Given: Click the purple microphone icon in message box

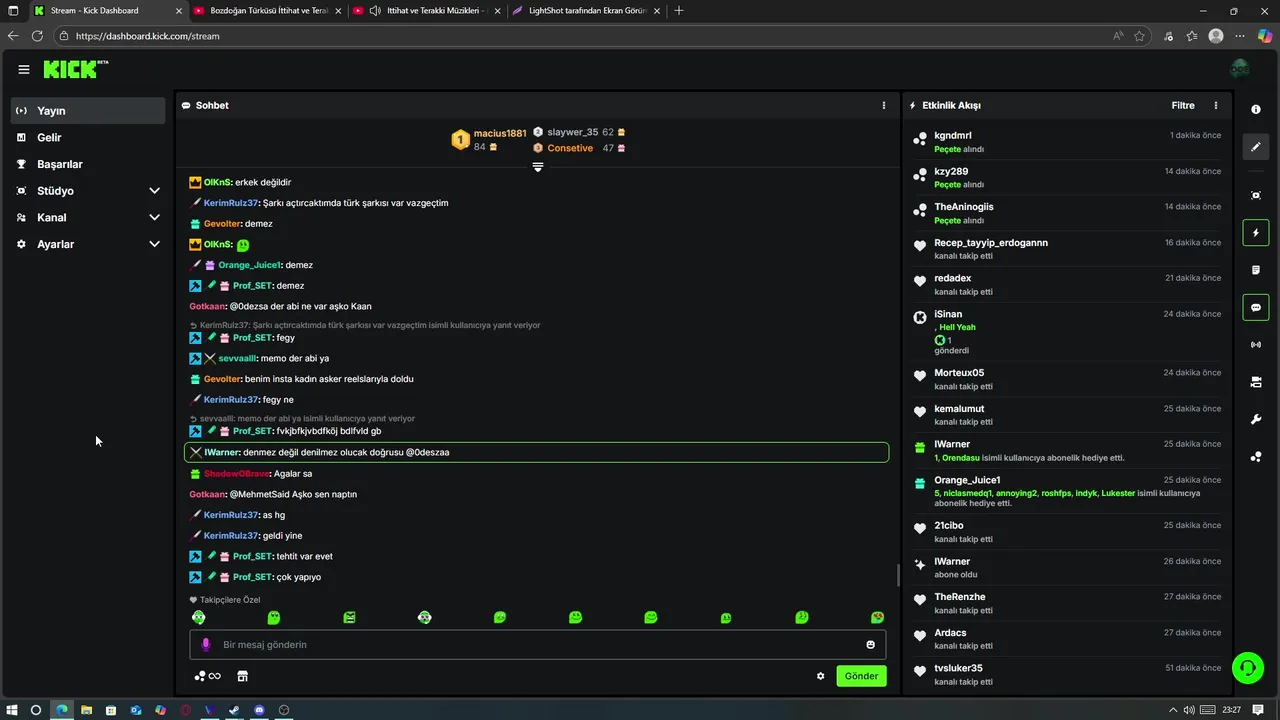Looking at the screenshot, I should click(206, 645).
